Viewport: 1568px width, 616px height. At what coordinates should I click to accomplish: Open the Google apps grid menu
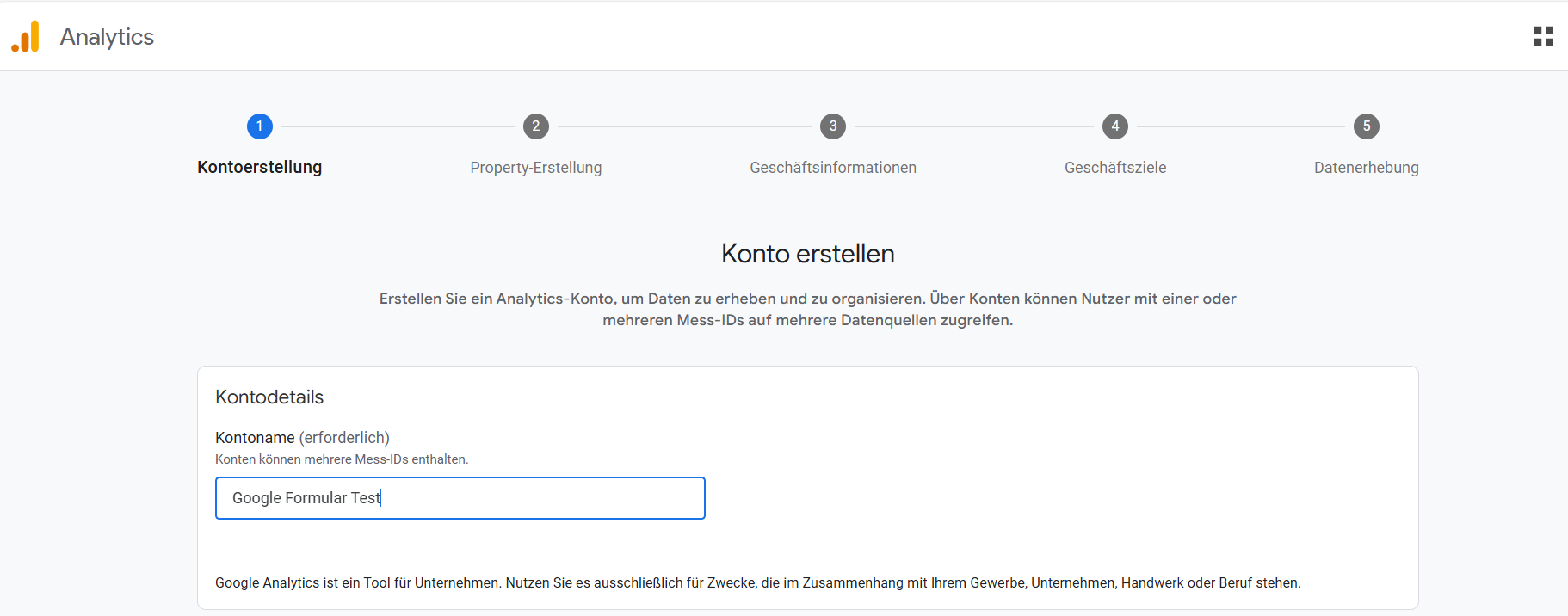pos(1543,36)
